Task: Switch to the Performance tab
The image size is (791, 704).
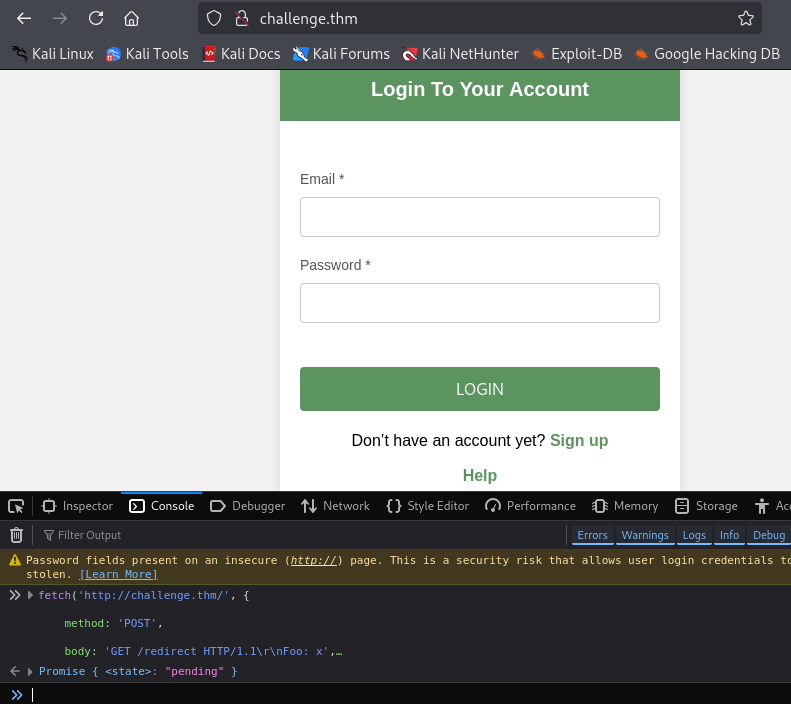Action: point(530,506)
